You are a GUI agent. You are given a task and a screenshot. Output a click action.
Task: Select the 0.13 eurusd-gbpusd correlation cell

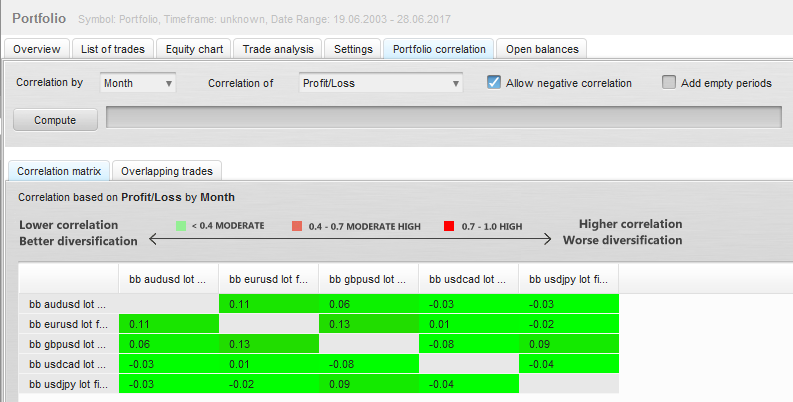pos(368,324)
